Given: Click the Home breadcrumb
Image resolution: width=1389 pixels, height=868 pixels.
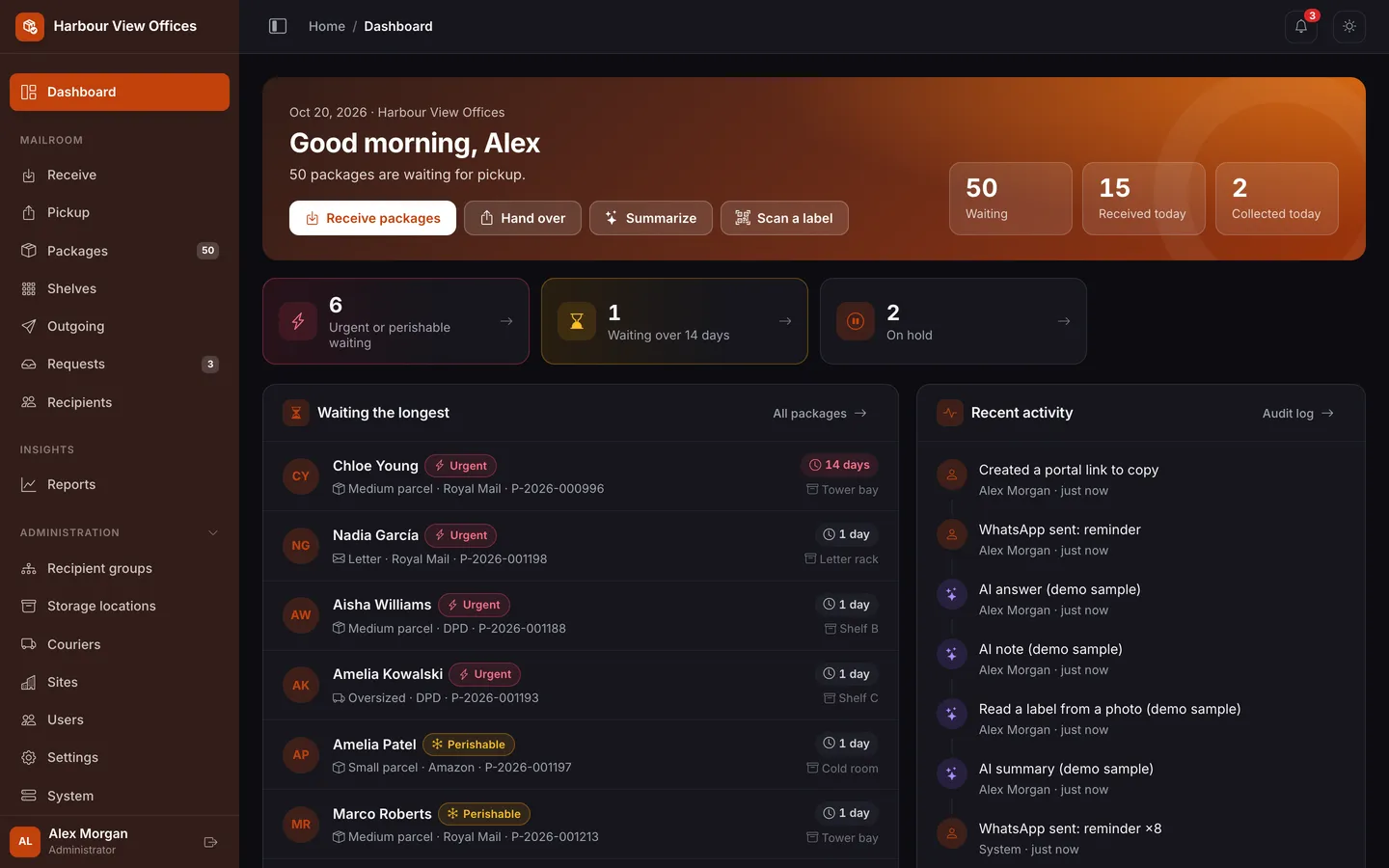Looking at the screenshot, I should click(x=327, y=26).
